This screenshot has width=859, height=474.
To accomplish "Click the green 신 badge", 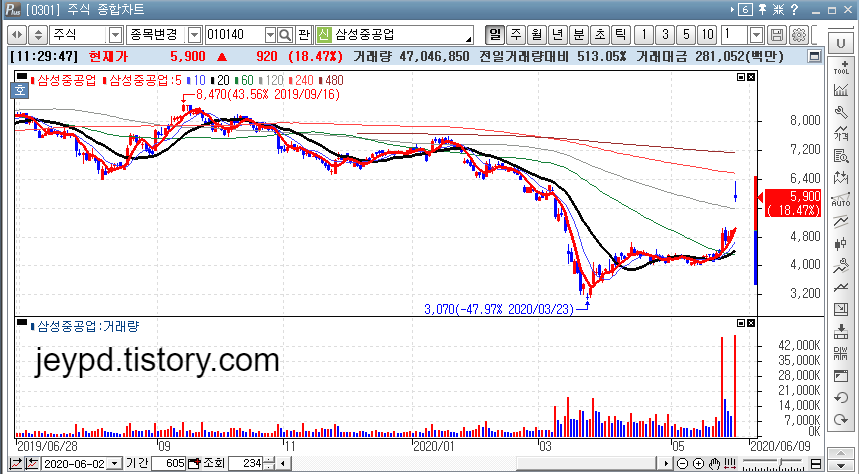I will [x=324, y=35].
